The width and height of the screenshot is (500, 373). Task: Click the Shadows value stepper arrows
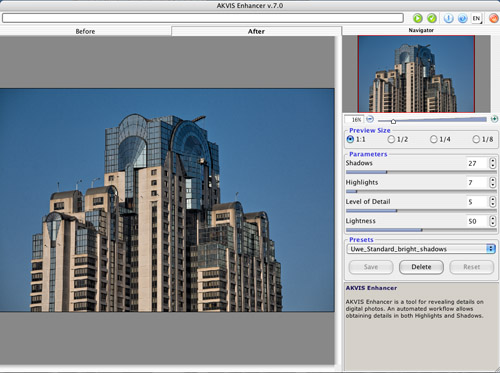tap(493, 163)
